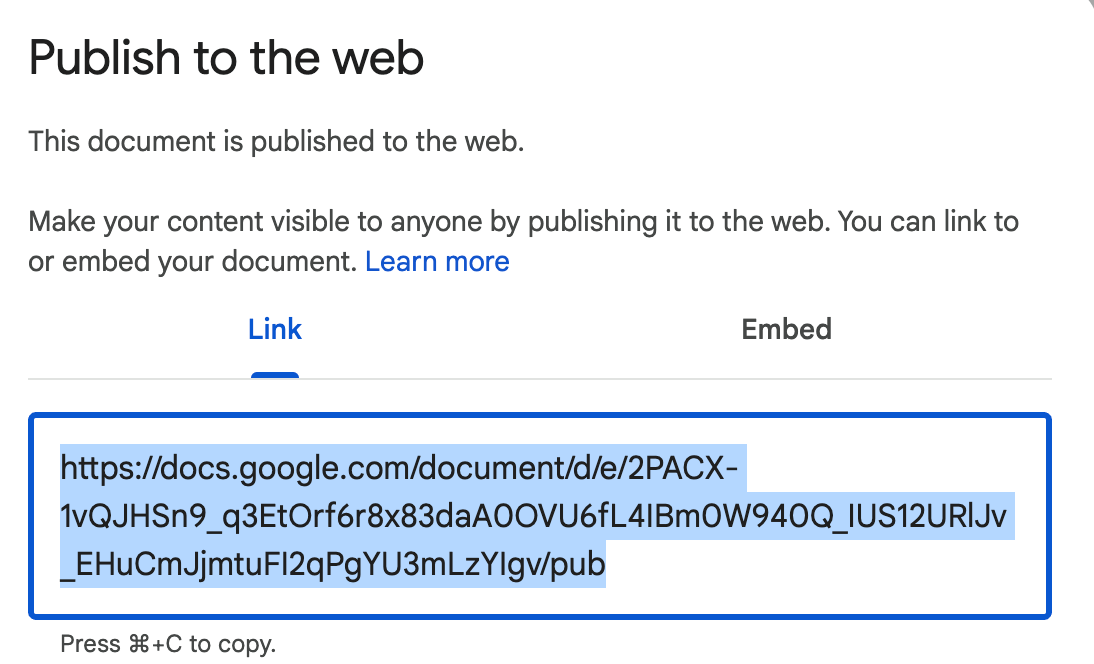Open the Learn more link

[x=437, y=262]
